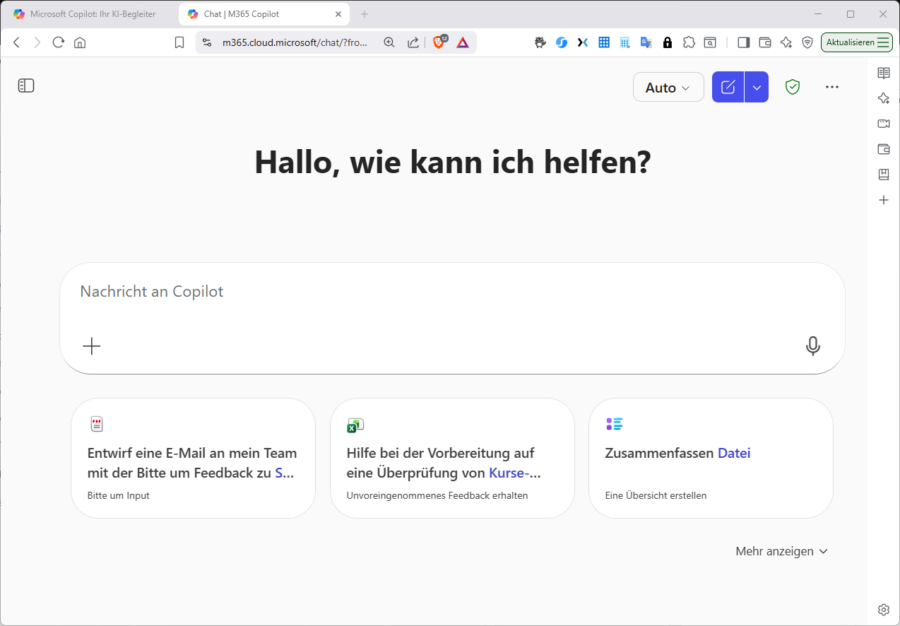Click the plus icon to add attachment
The image size is (900, 626).
click(x=92, y=346)
